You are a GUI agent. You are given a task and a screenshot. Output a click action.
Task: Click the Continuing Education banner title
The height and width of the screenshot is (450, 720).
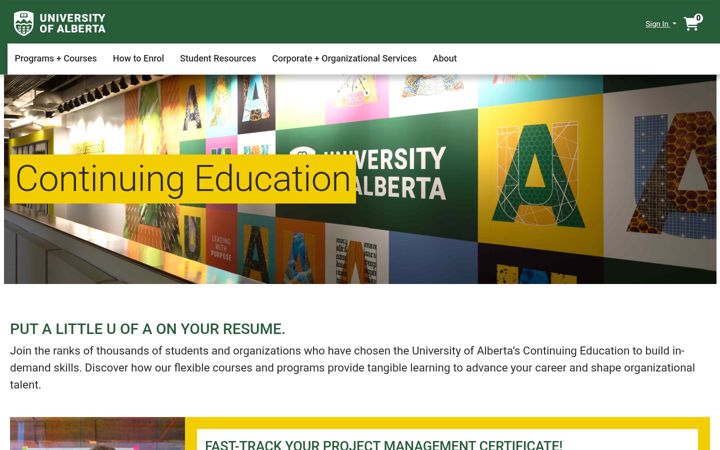(x=183, y=179)
